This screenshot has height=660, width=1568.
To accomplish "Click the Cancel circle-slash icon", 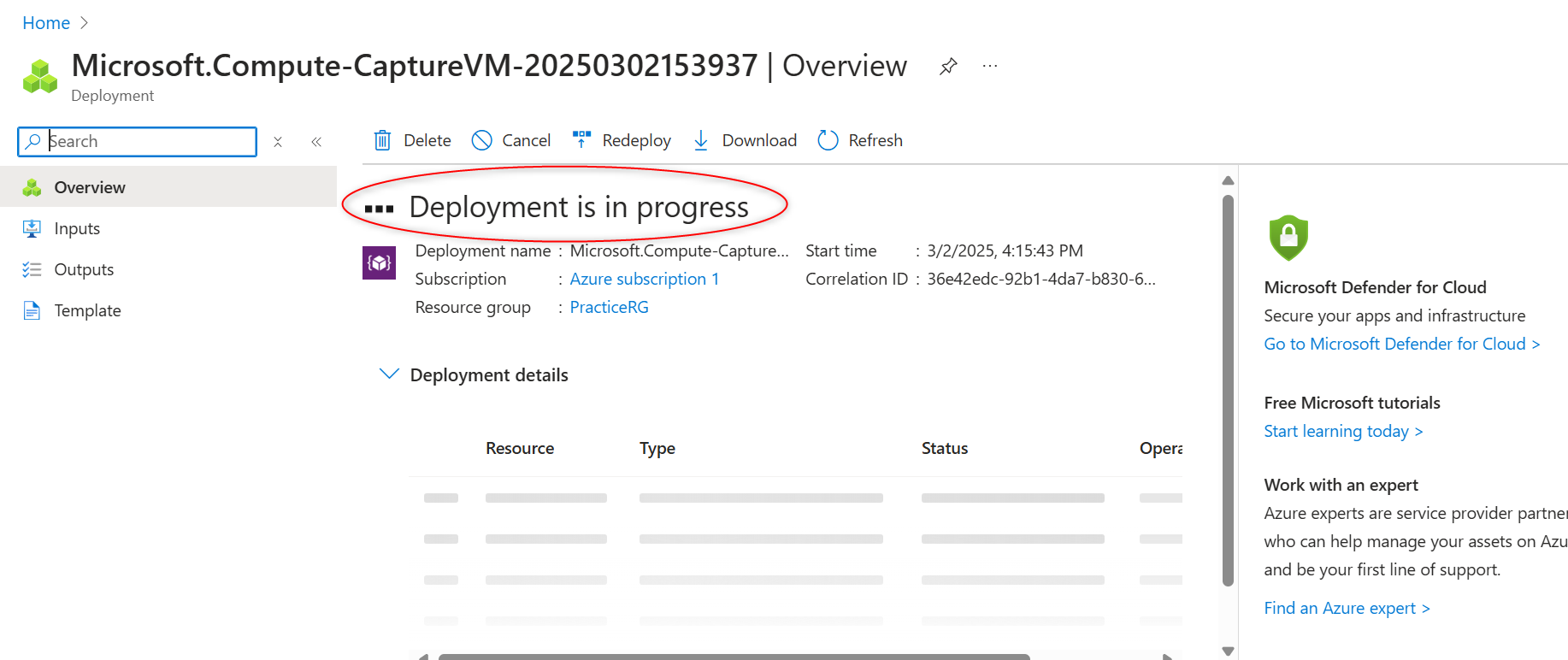I will 482,140.
